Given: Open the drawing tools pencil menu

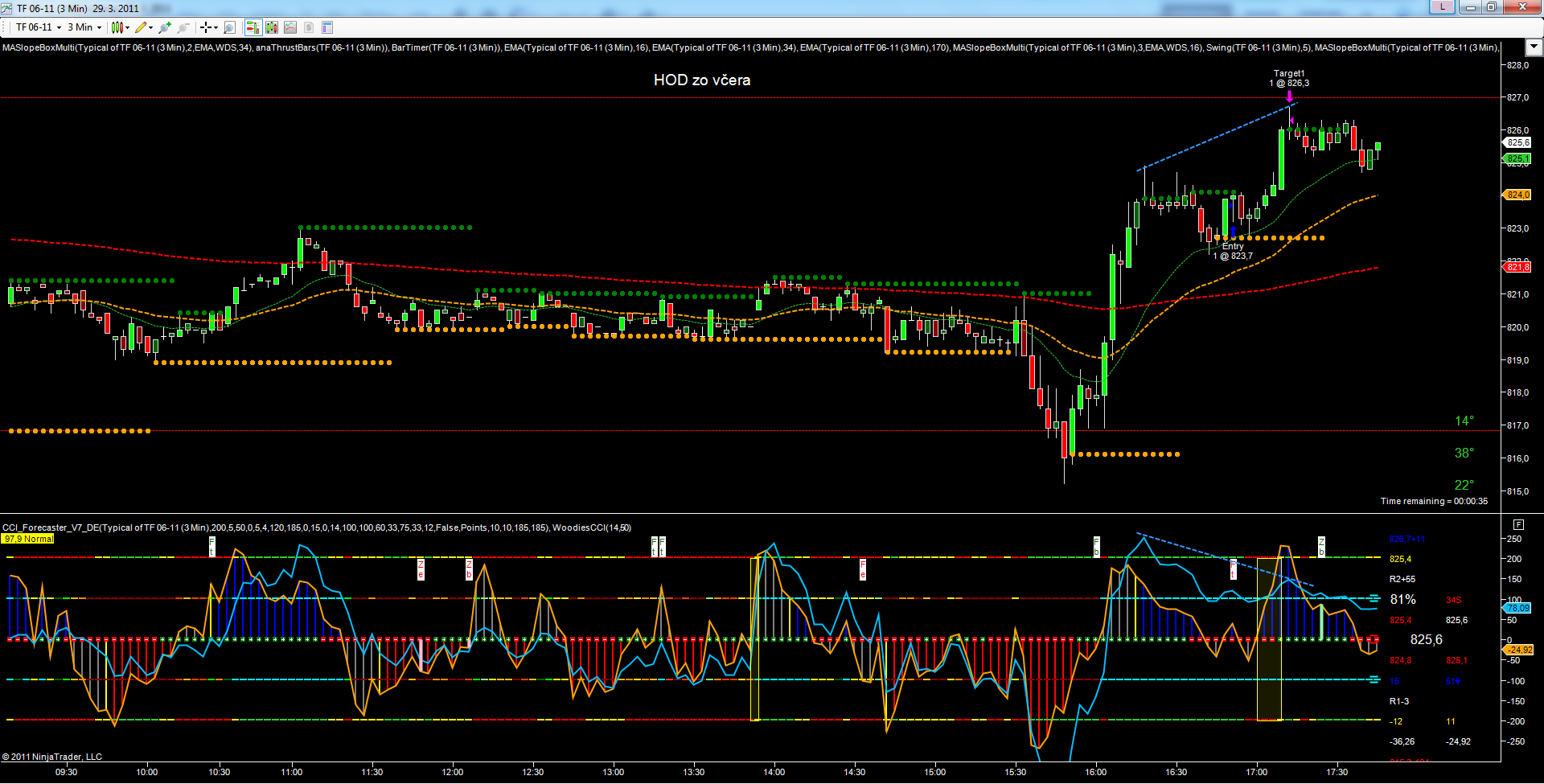Looking at the screenshot, I should pyautogui.click(x=145, y=27).
